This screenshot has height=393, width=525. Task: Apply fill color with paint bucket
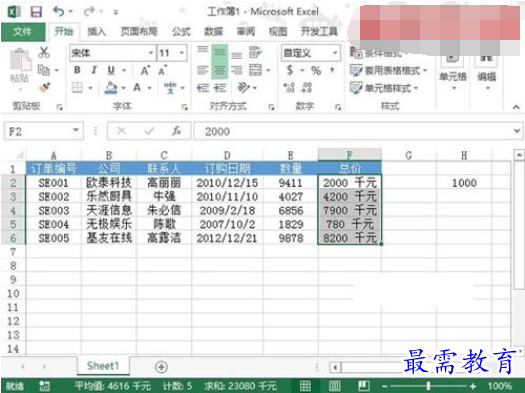coord(111,88)
